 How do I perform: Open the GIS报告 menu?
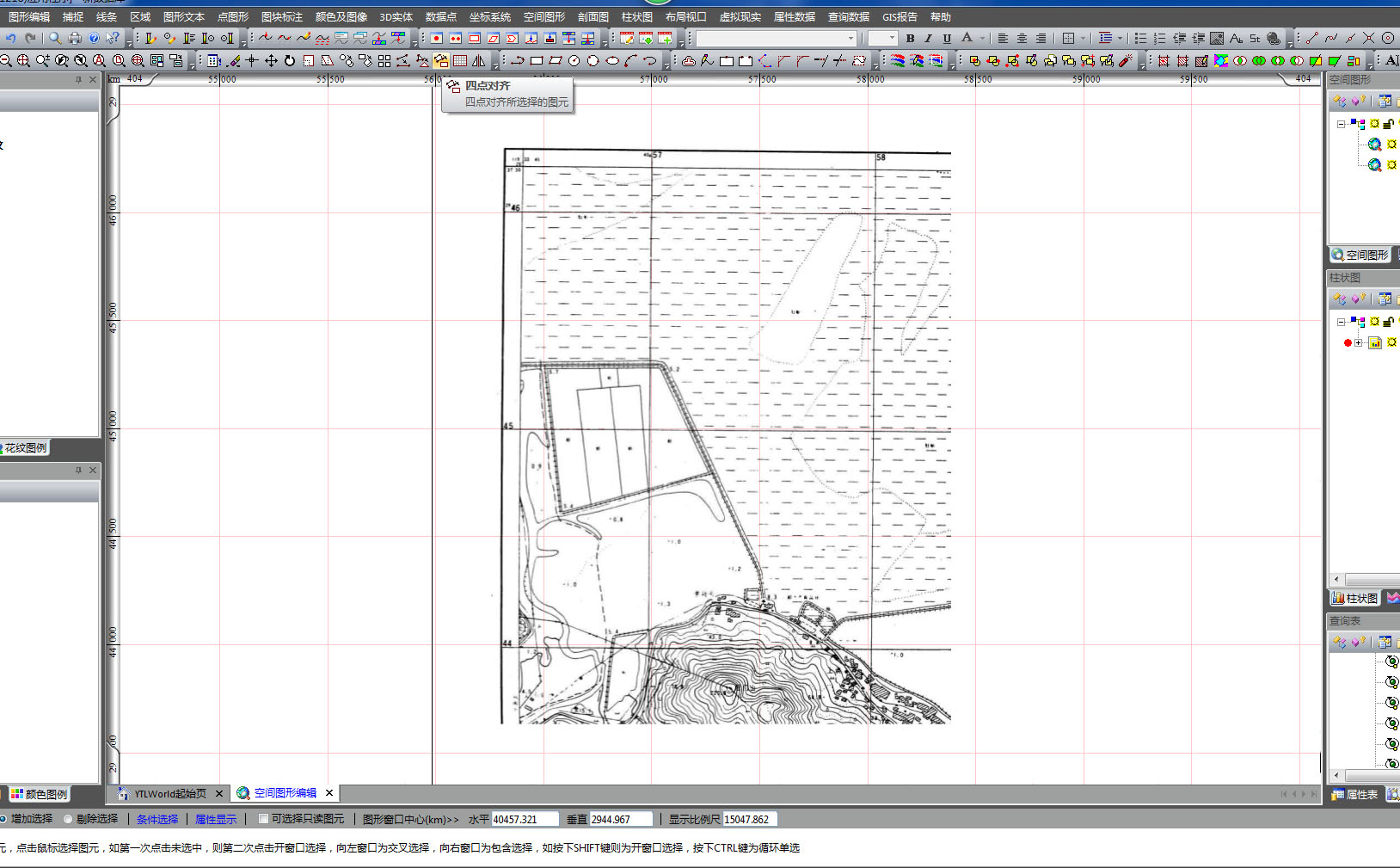tap(900, 16)
